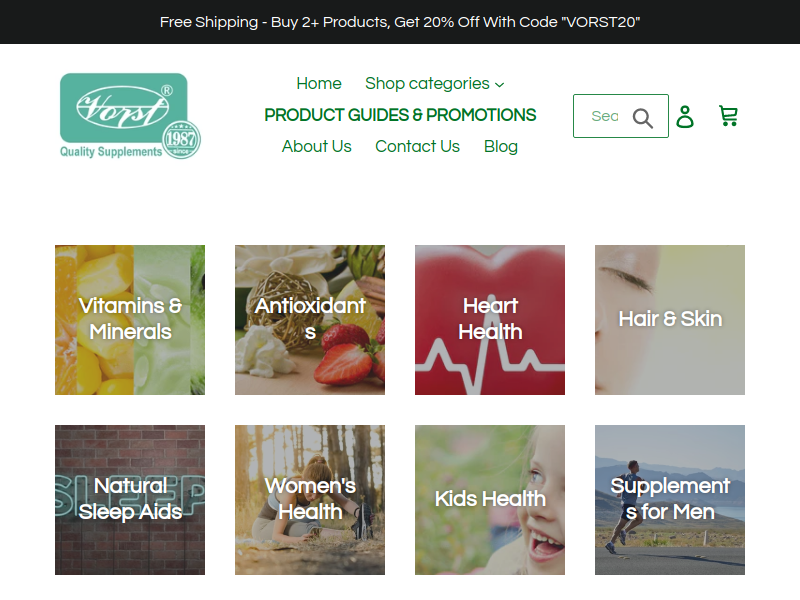Open Supplements for Men category
This screenshot has height=600, width=800.
click(x=670, y=500)
